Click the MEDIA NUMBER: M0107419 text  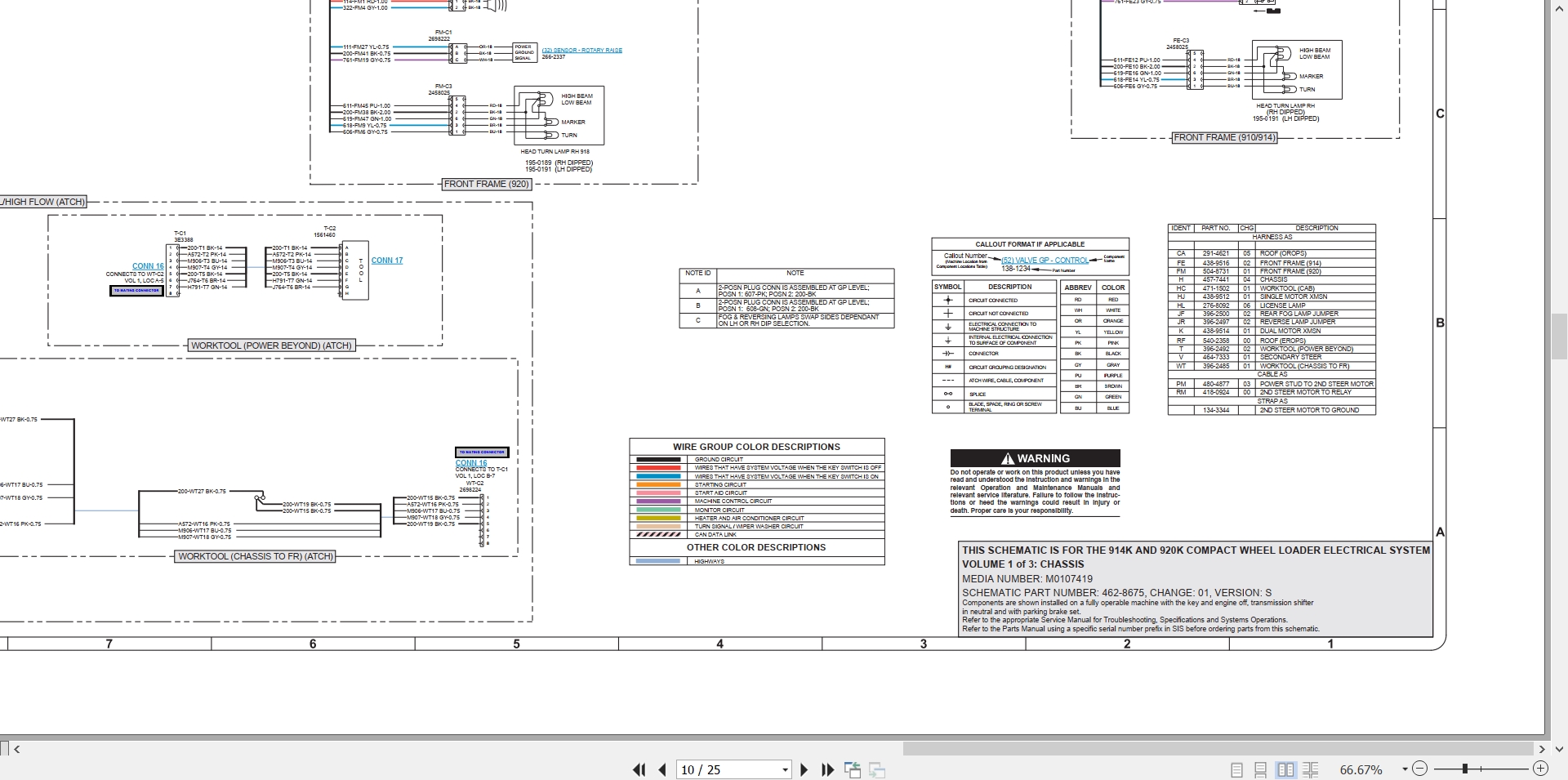(x=1027, y=579)
